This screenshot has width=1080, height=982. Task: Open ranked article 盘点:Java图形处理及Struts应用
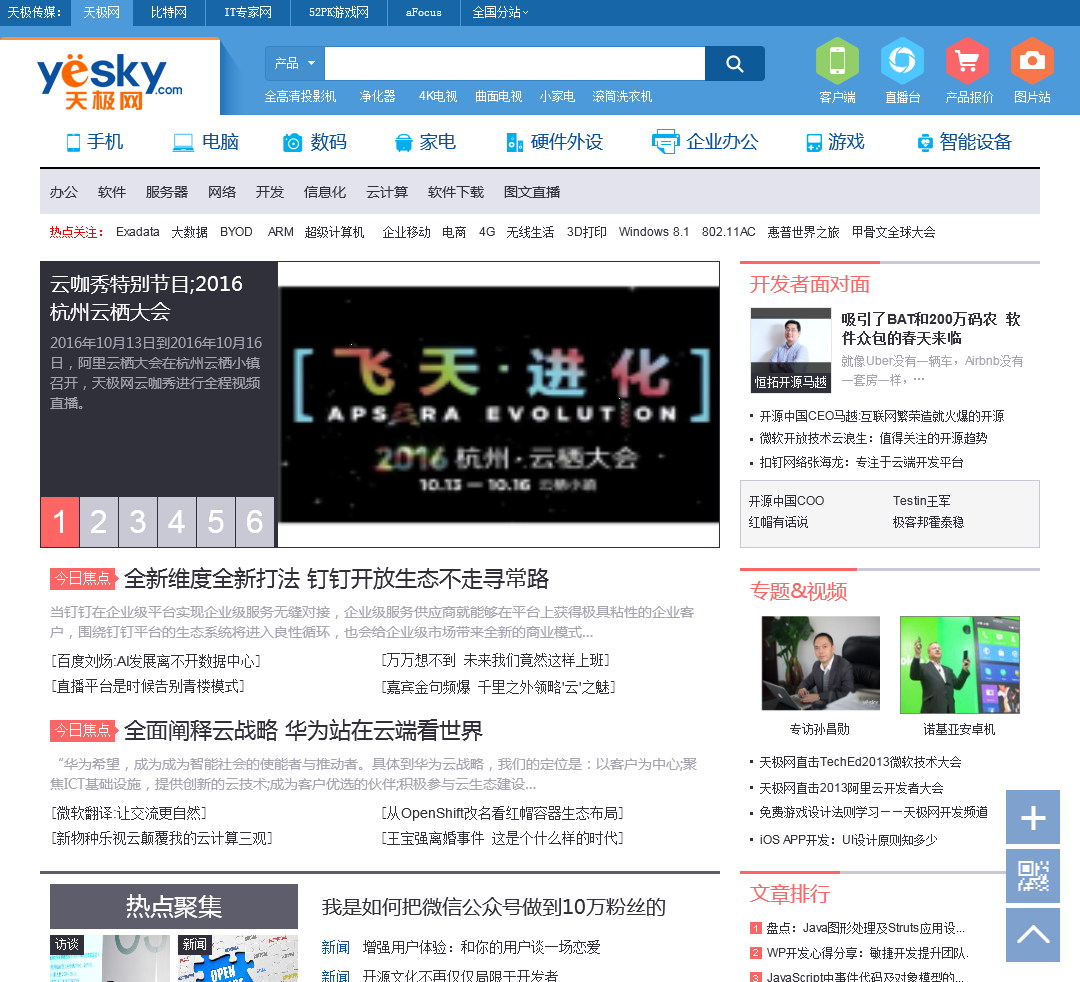tap(865, 928)
